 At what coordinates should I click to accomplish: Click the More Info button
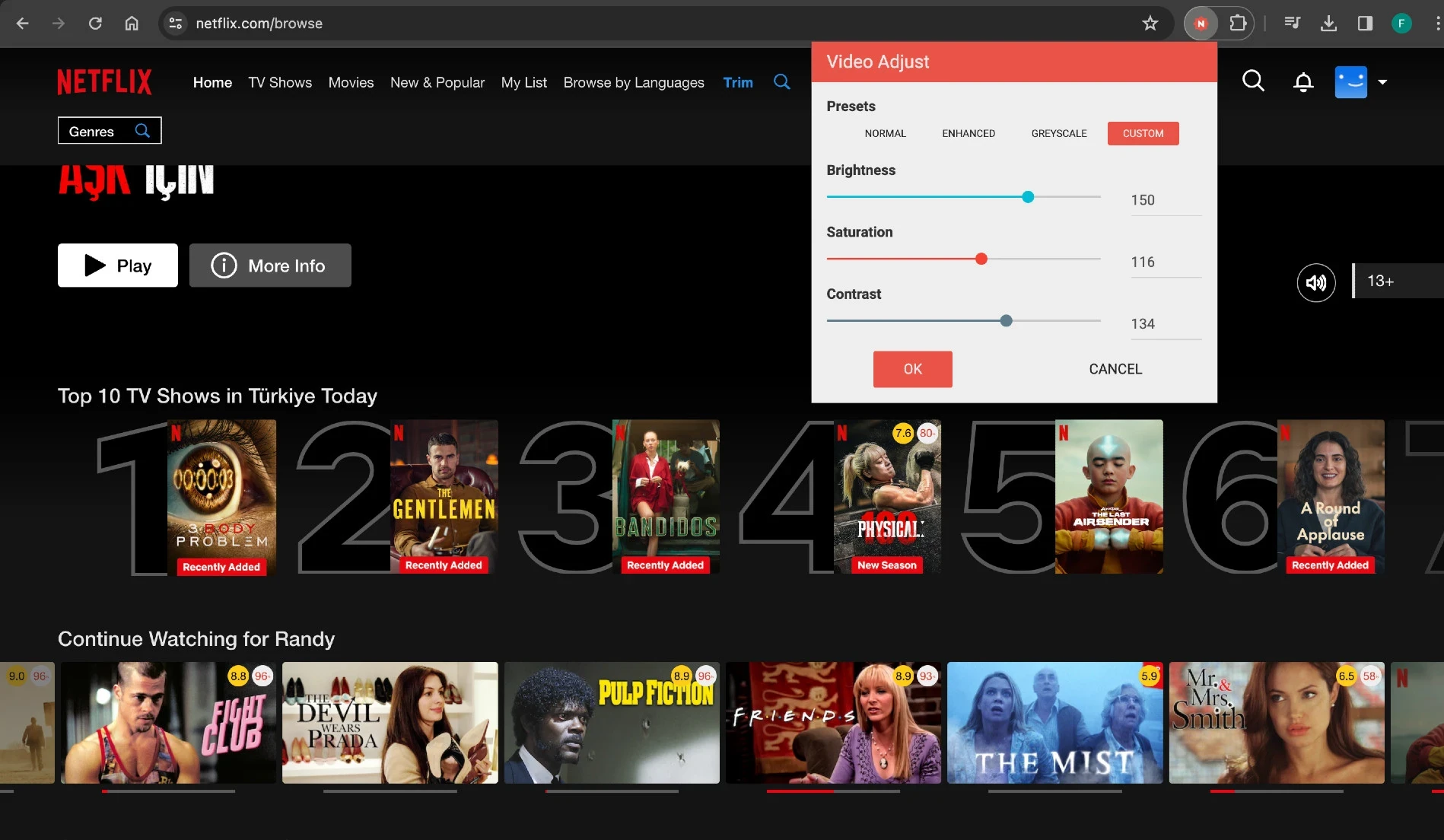[270, 266]
